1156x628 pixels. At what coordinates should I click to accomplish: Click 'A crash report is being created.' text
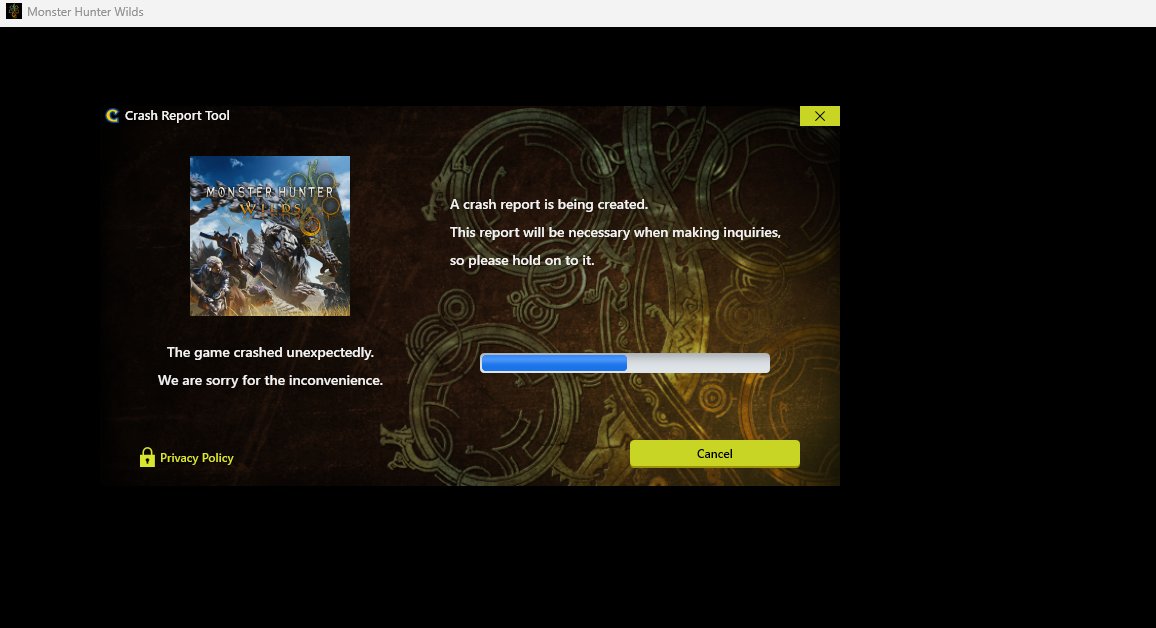(549, 204)
